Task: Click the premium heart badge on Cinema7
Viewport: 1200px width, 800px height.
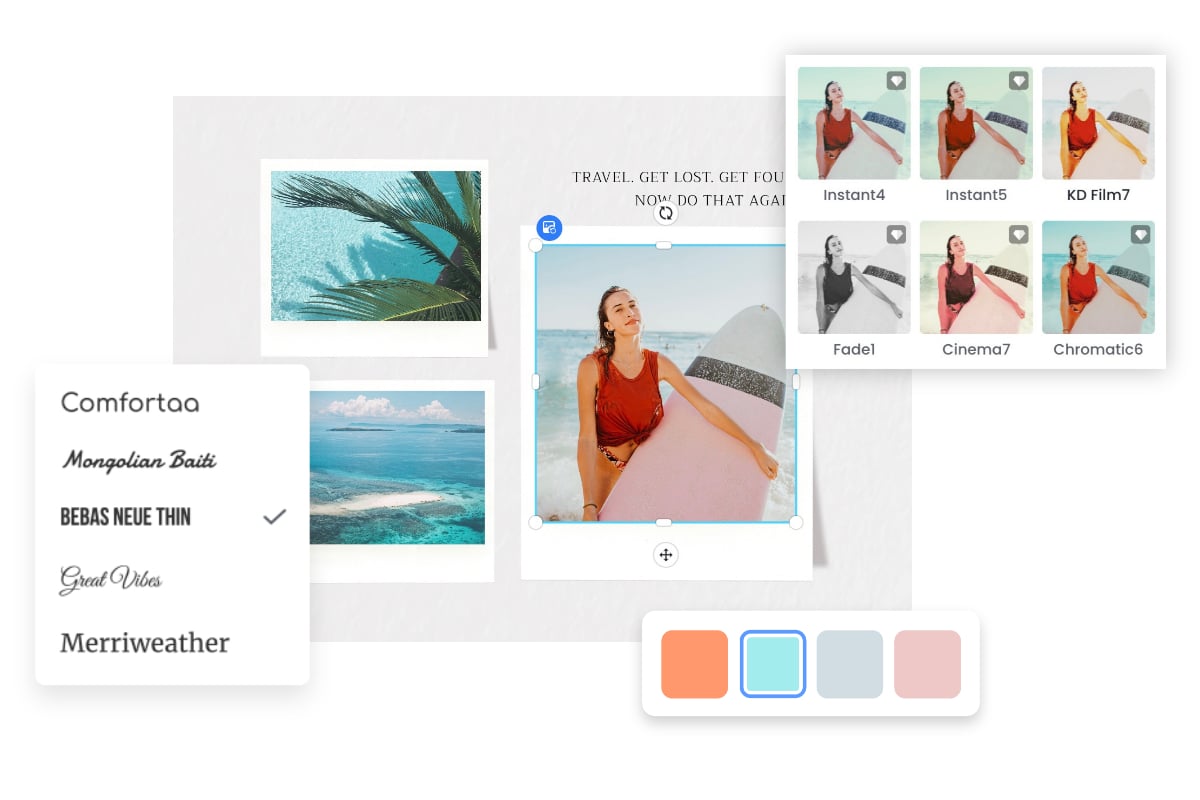Action: 1018,234
